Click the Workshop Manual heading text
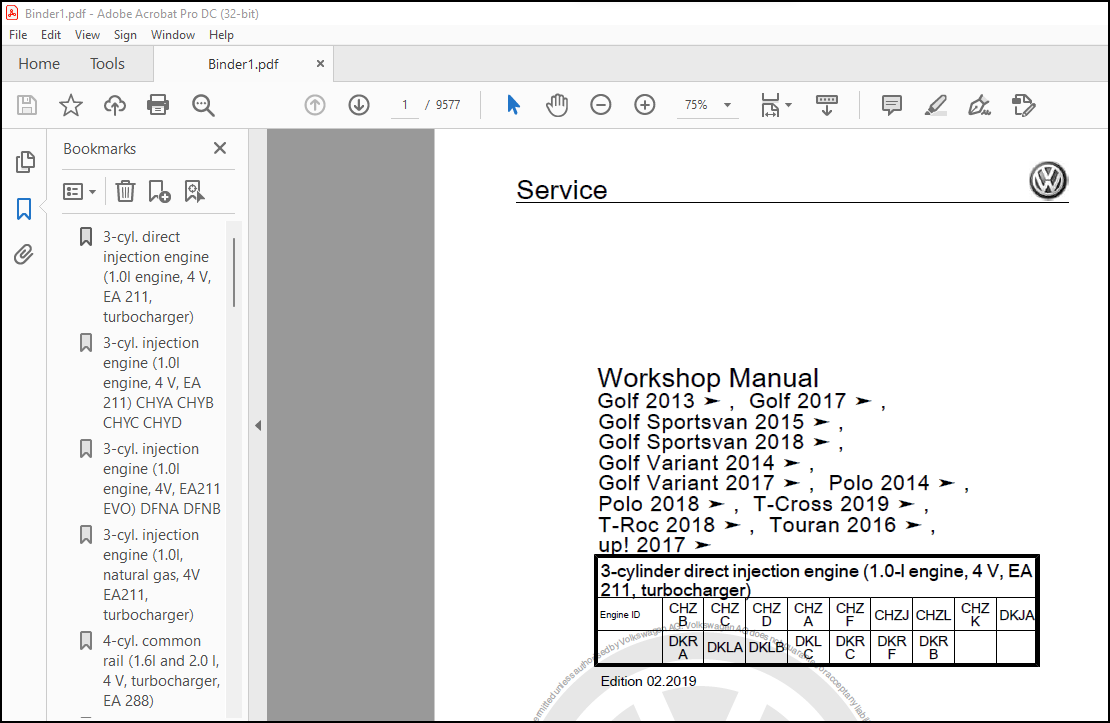 click(708, 377)
